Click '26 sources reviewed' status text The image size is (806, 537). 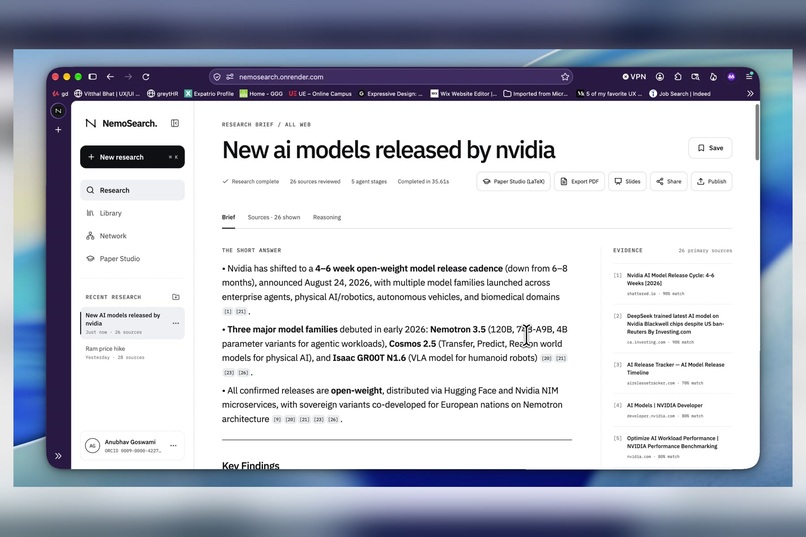tap(315, 181)
